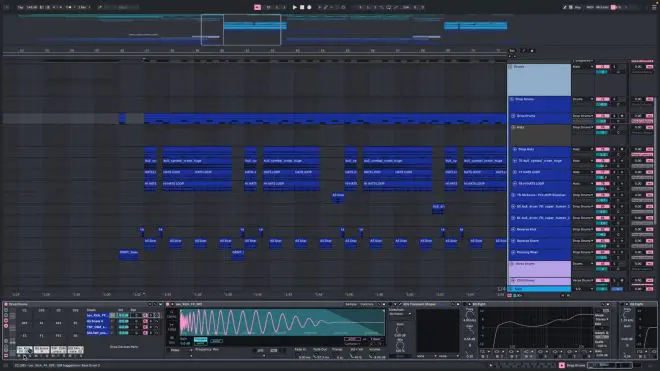Toggle the Hats track activator
Screen dimensions: 660x371
point(603,127)
